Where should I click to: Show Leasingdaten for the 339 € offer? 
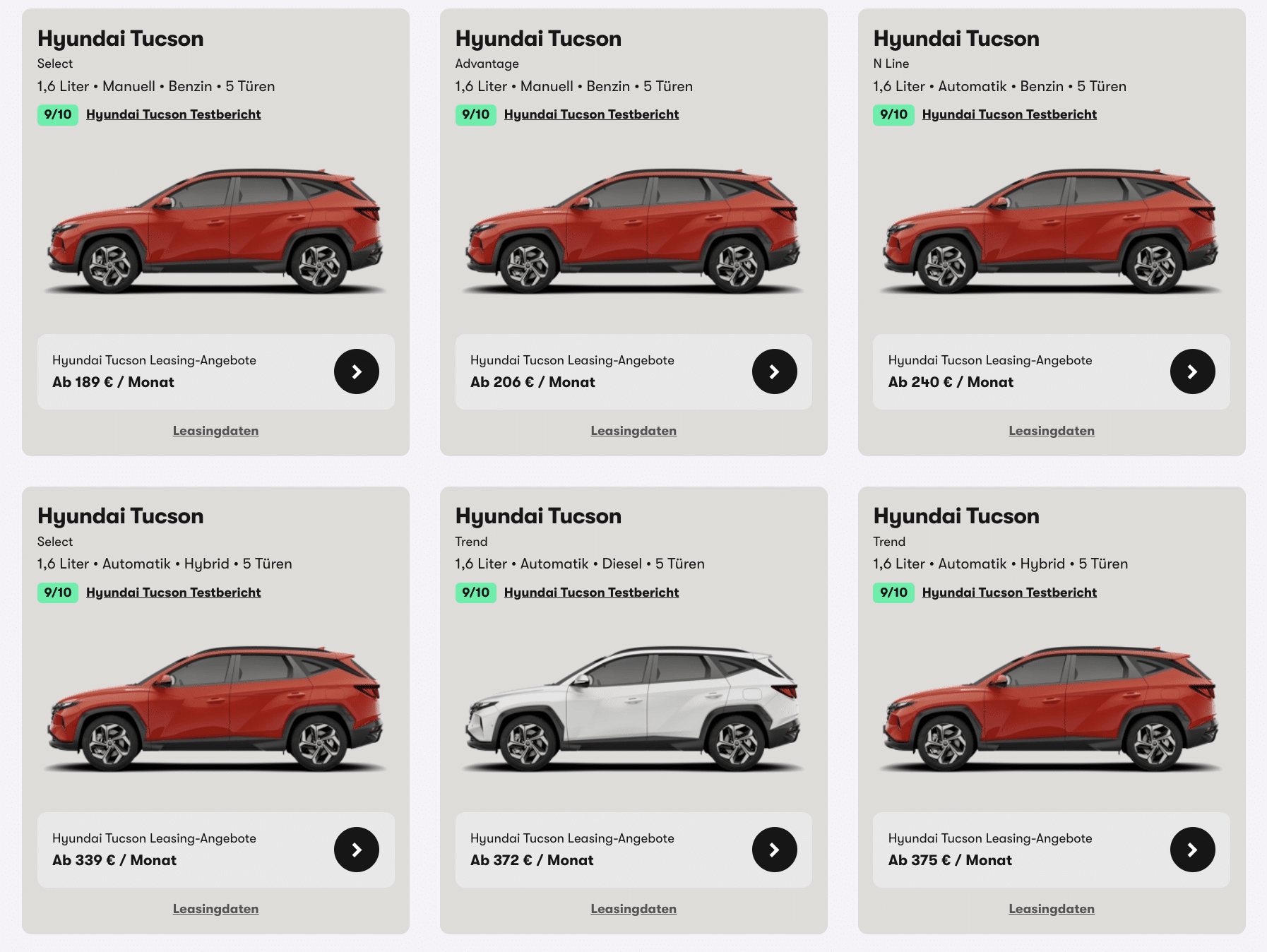215,909
